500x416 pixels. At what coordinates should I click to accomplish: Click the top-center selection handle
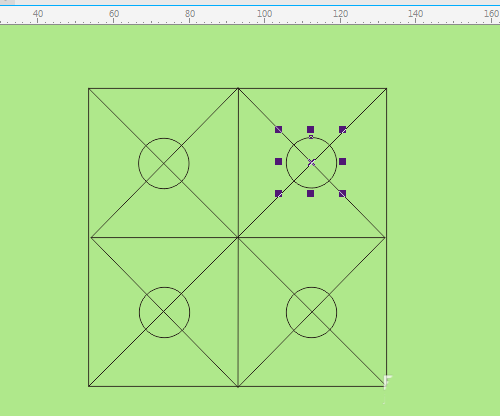(311, 130)
